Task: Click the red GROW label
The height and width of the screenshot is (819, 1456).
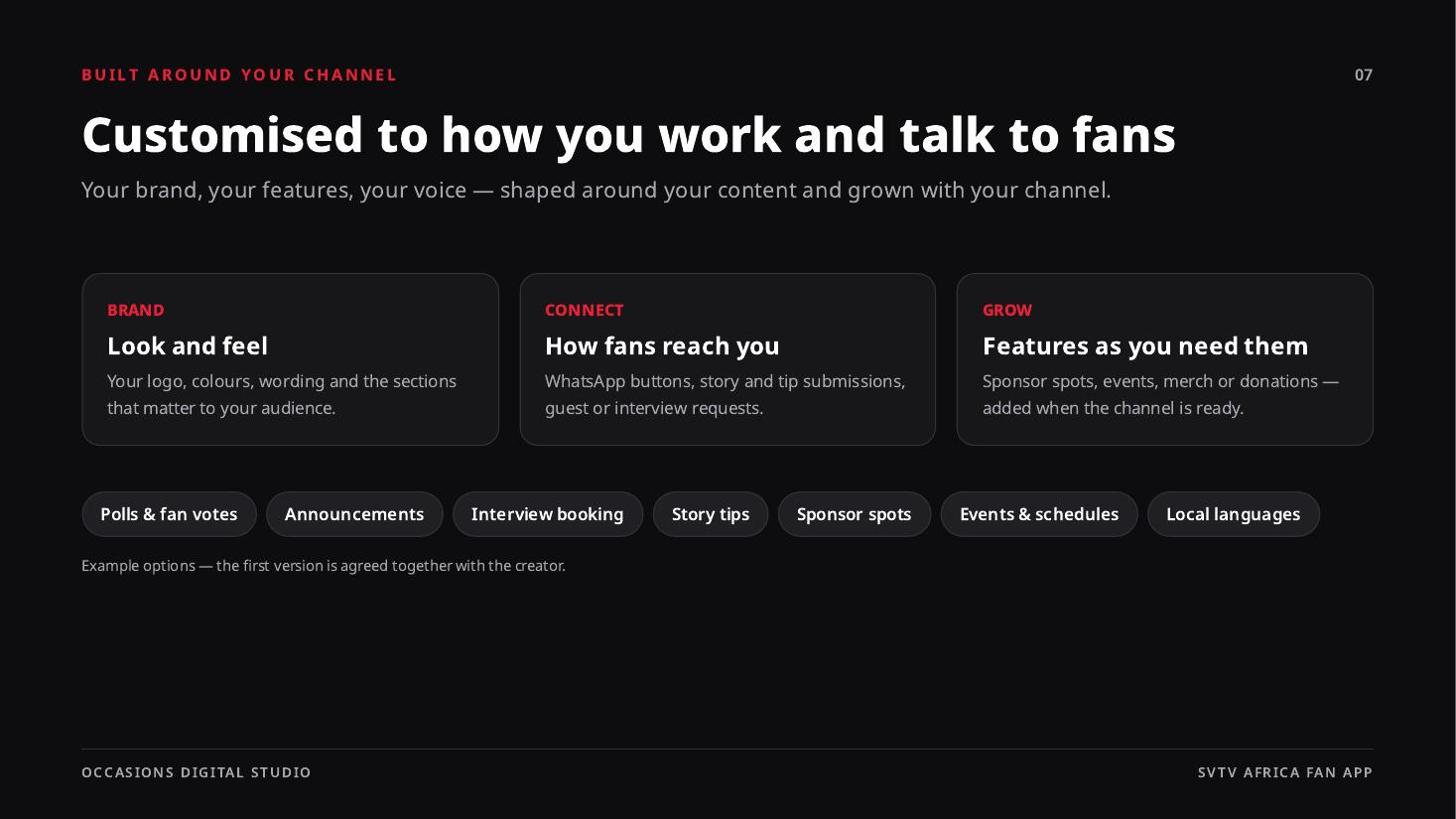Action: (1007, 310)
